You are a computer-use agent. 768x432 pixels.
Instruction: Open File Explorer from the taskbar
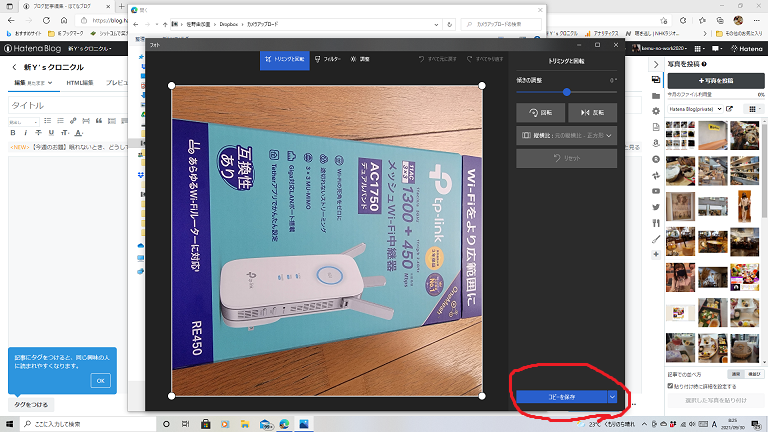coord(244,424)
